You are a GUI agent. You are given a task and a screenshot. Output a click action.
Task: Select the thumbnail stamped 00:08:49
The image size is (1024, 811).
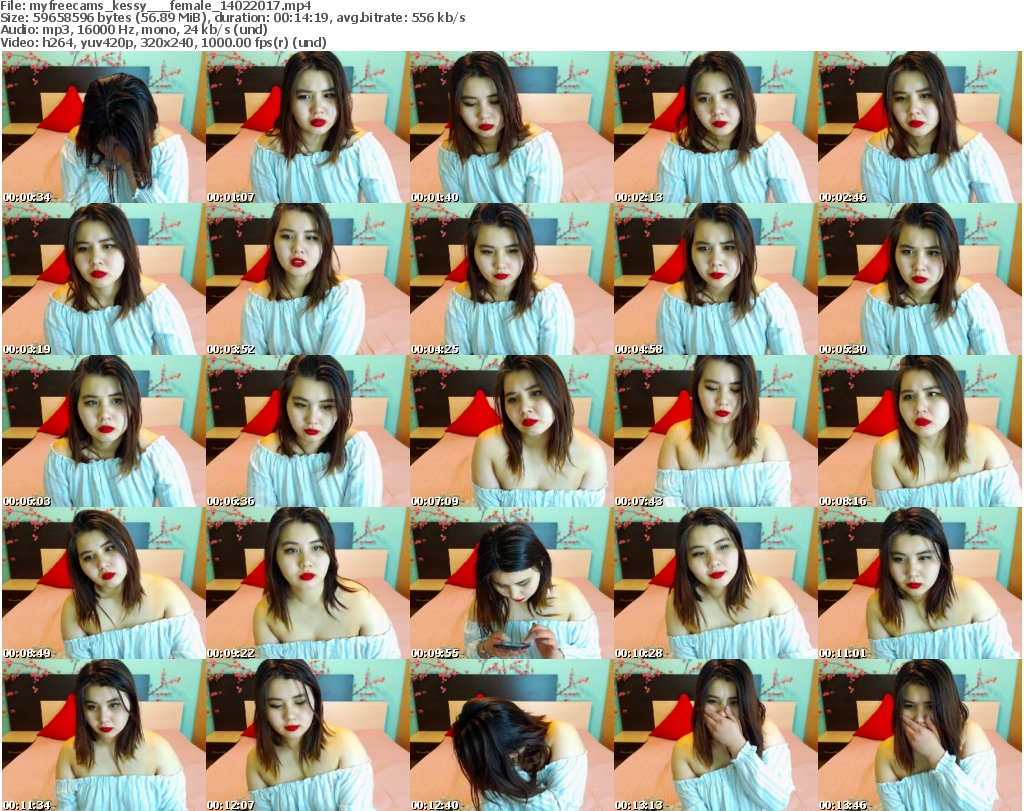pyautogui.click(x=103, y=583)
